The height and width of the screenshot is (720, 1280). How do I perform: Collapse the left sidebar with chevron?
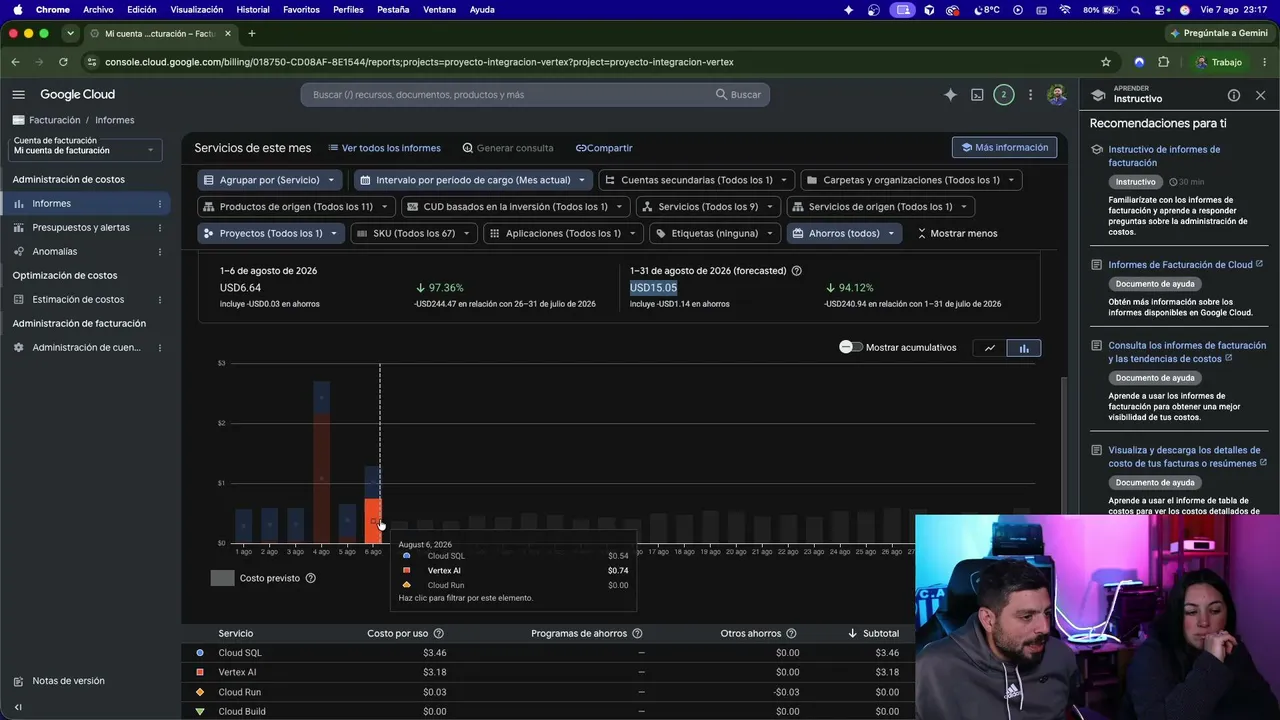click(x=18, y=707)
